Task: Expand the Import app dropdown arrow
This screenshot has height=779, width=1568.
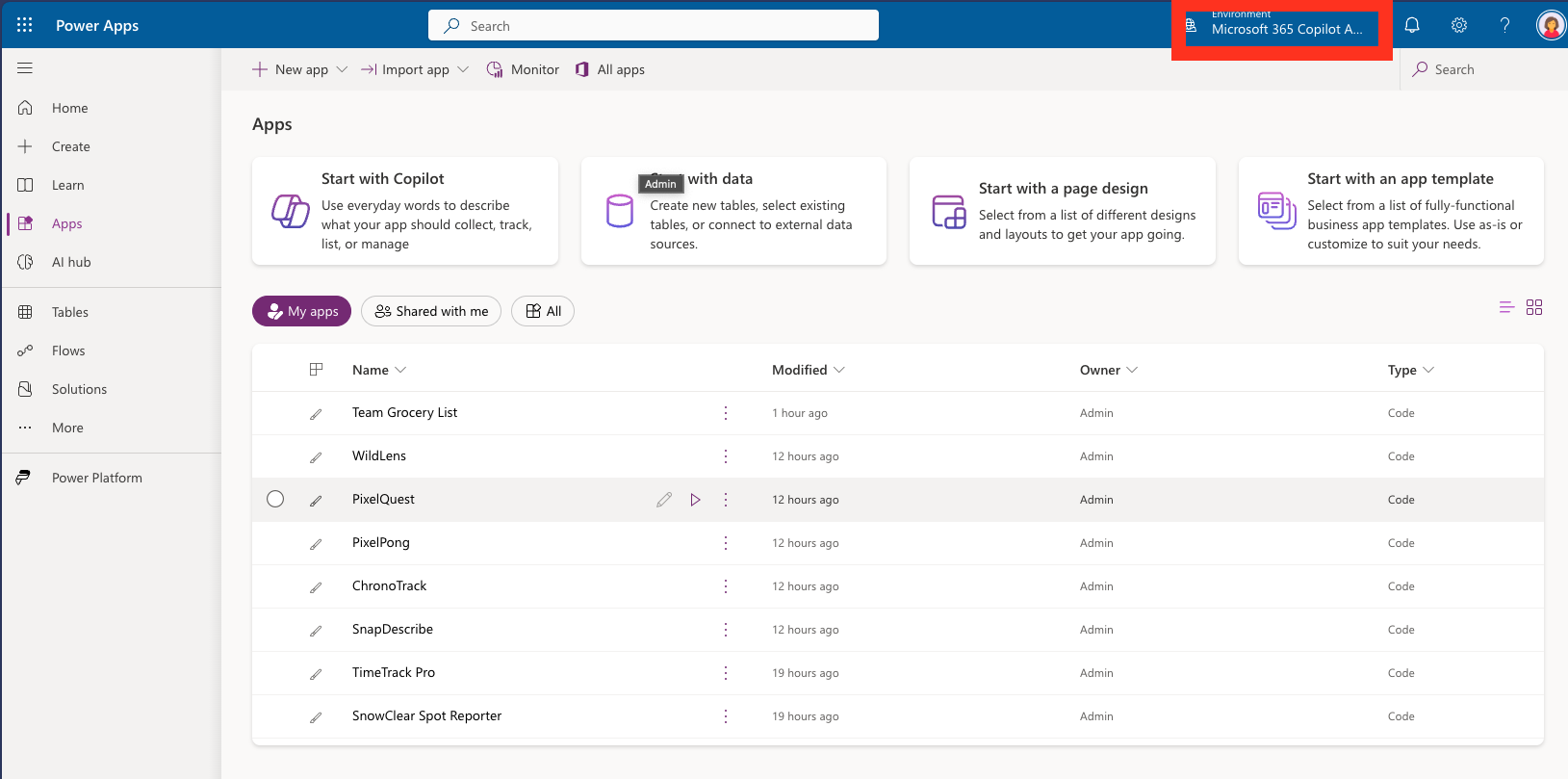Action: [463, 69]
